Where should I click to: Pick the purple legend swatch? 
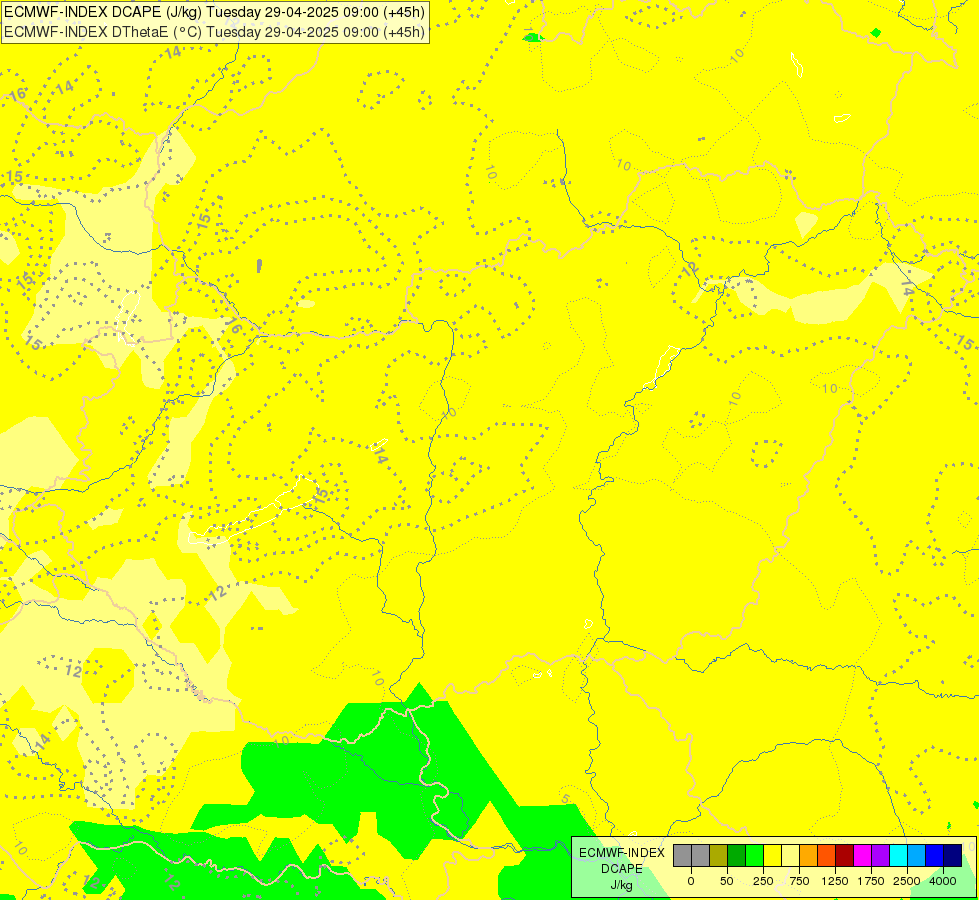click(x=880, y=856)
